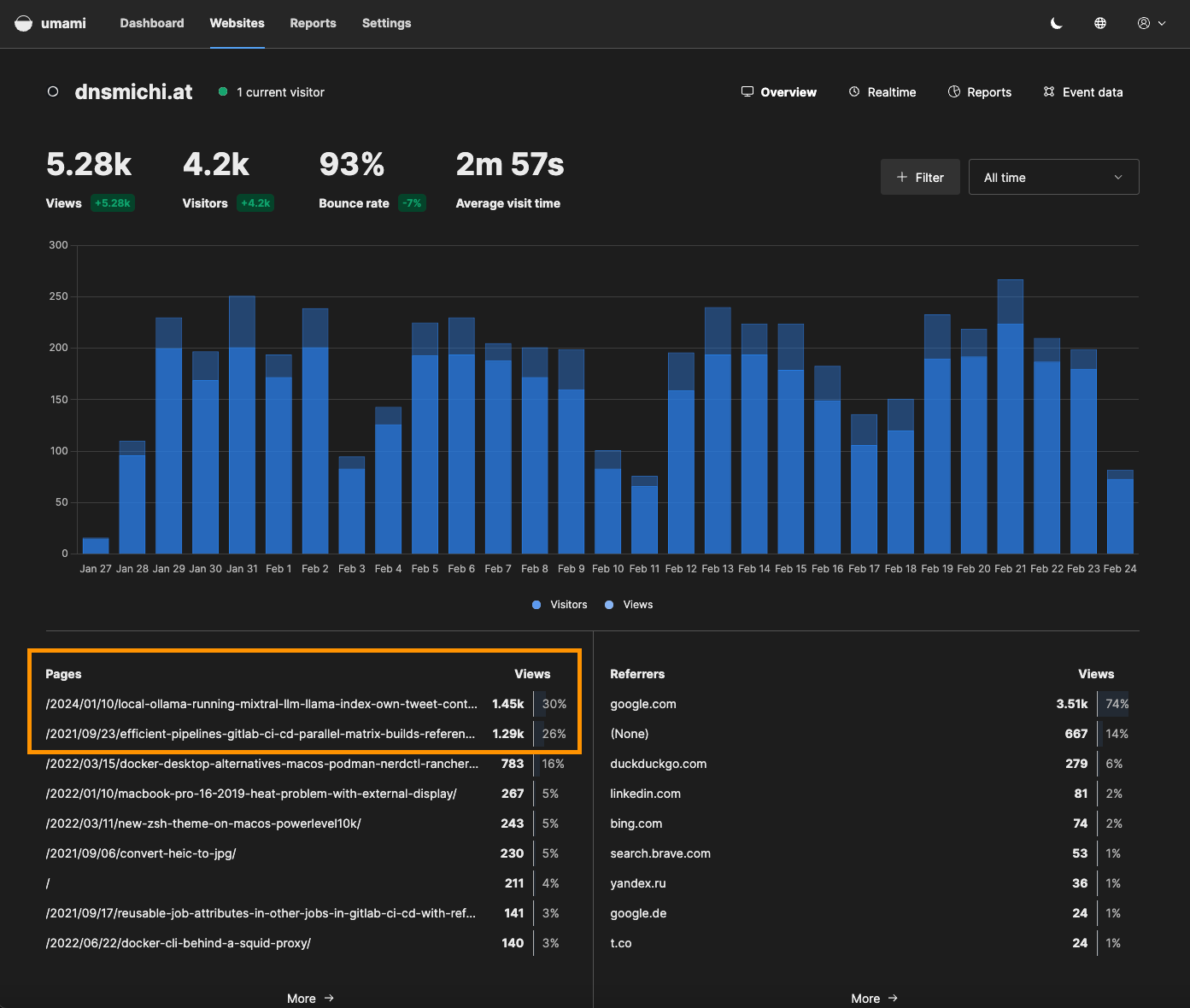Image resolution: width=1190 pixels, height=1008 pixels.
Task: Click the umami logo icon
Action: 23,23
